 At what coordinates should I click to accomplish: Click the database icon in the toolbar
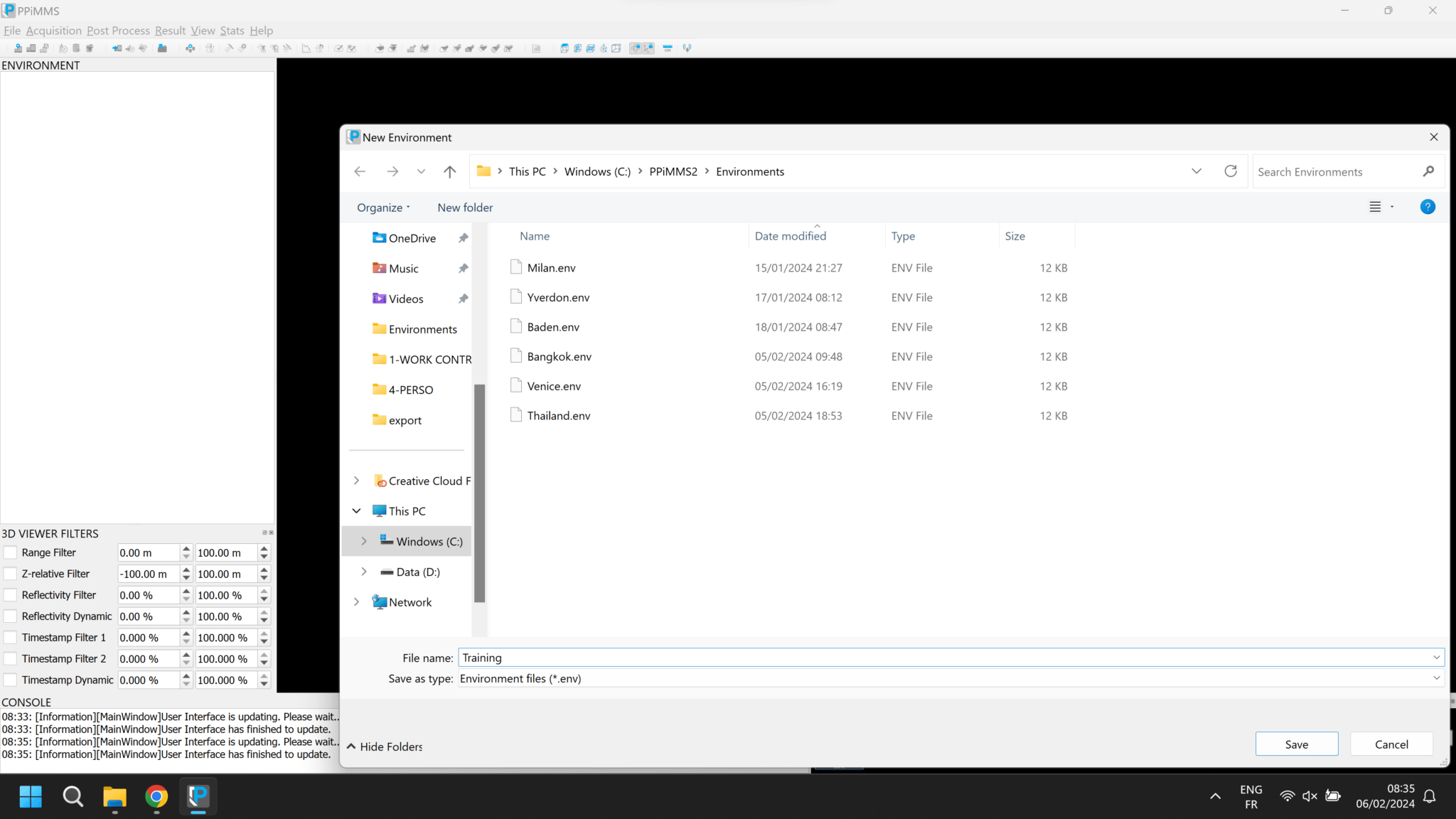tap(76, 48)
